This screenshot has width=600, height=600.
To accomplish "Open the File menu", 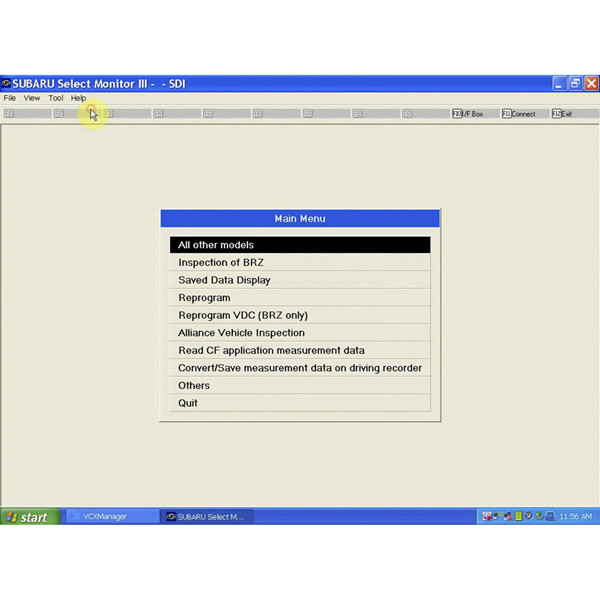I will tap(10, 98).
